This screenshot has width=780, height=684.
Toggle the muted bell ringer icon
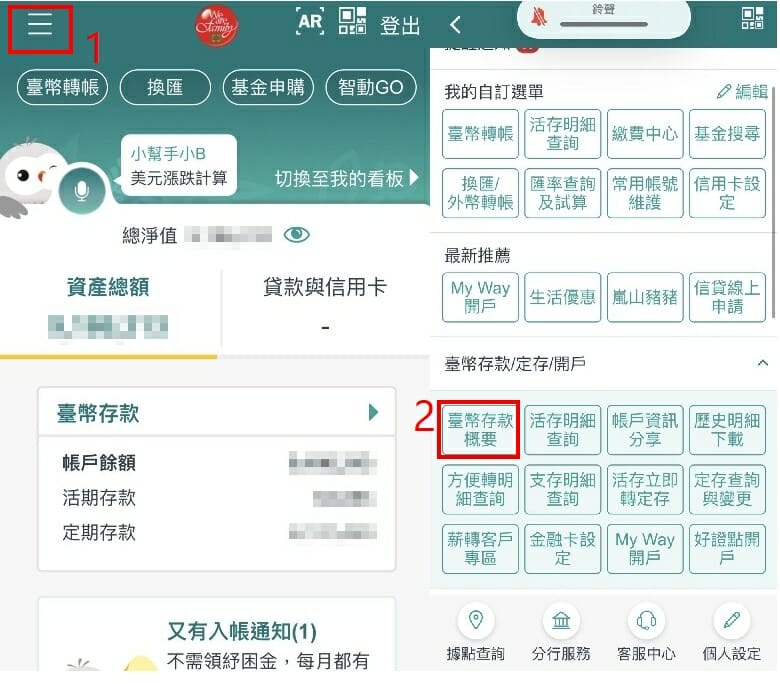click(x=539, y=19)
